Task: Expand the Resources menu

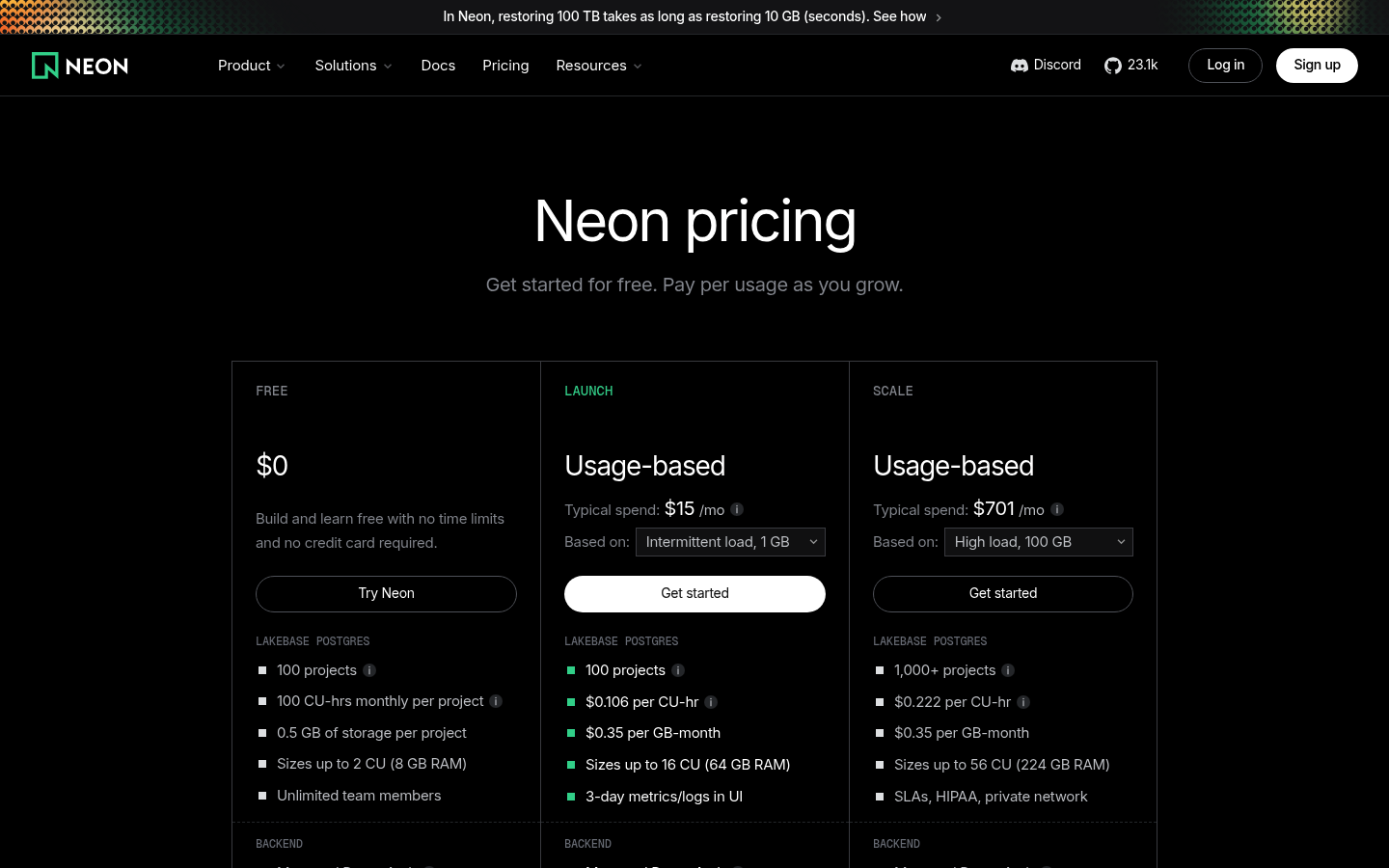Action: (x=599, y=66)
